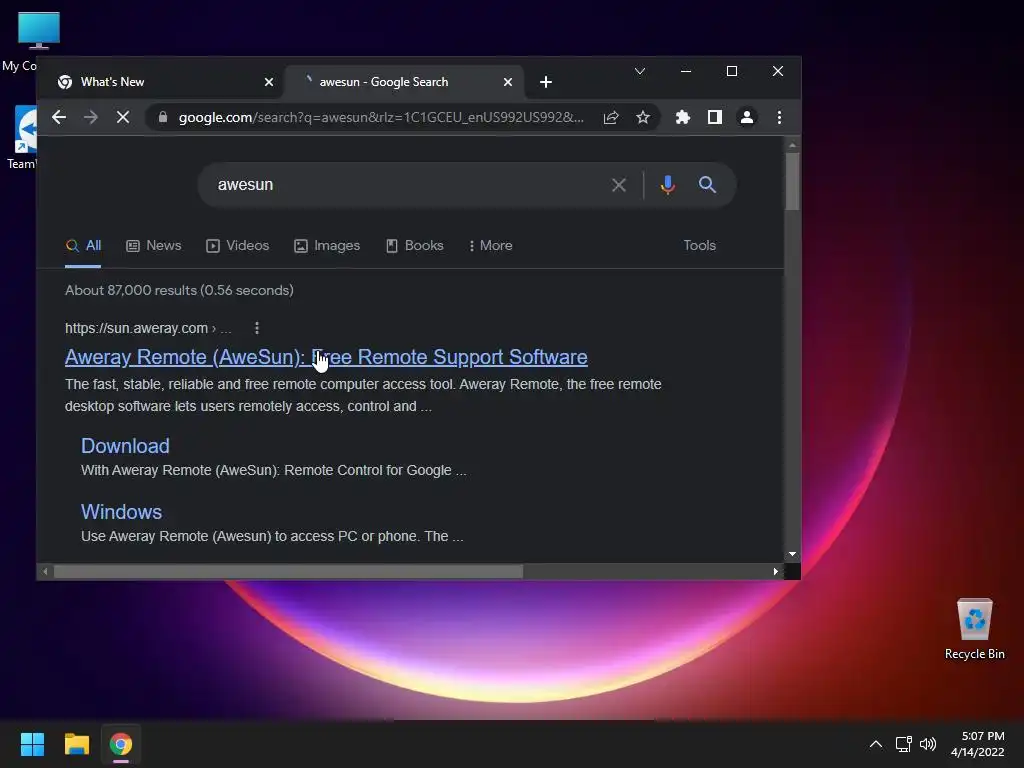Image resolution: width=1024 pixels, height=768 pixels.
Task: Toggle Chrome side panel icon
Action: pos(714,118)
